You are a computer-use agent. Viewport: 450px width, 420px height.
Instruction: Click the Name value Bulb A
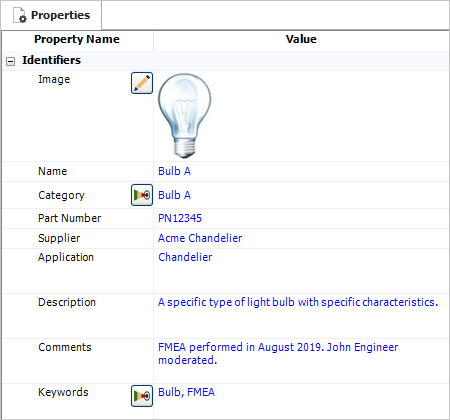pos(174,171)
